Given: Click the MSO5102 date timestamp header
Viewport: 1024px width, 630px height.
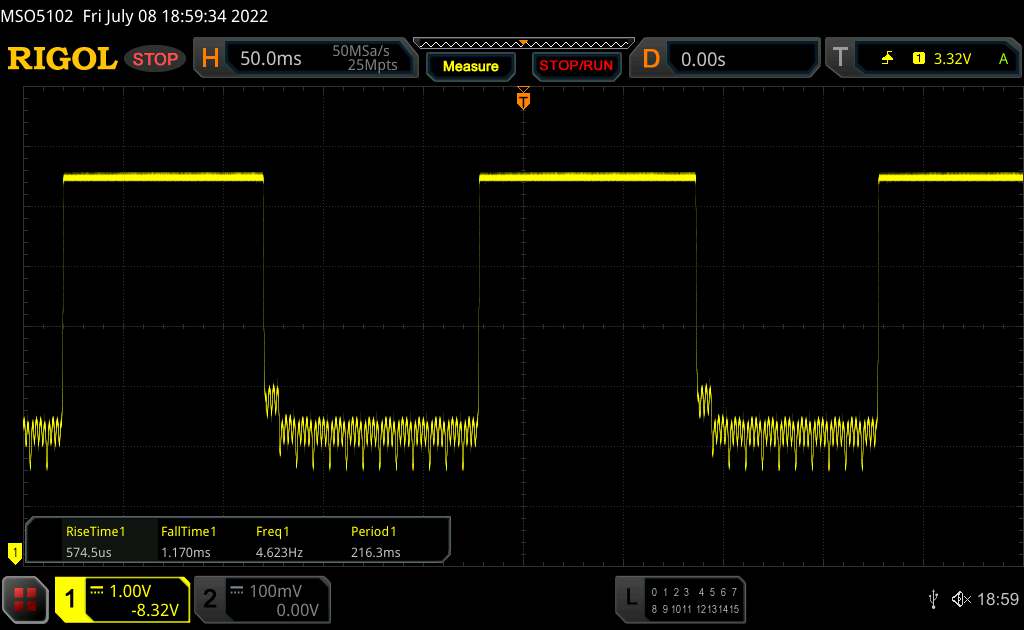Looking at the screenshot, I should pos(135,16).
